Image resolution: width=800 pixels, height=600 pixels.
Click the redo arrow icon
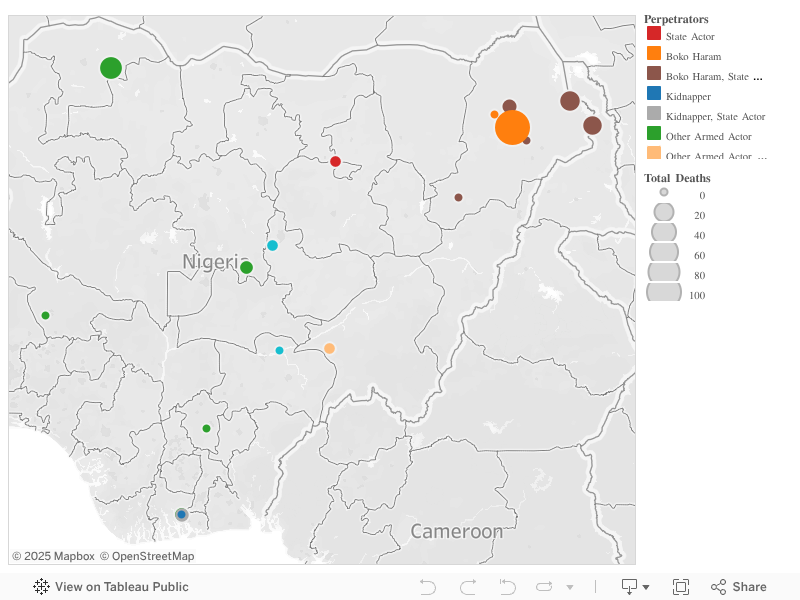click(x=468, y=587)
